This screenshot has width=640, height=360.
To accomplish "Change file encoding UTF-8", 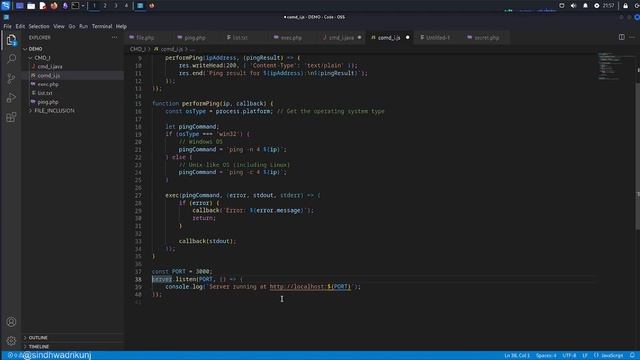I will point(569,356).
